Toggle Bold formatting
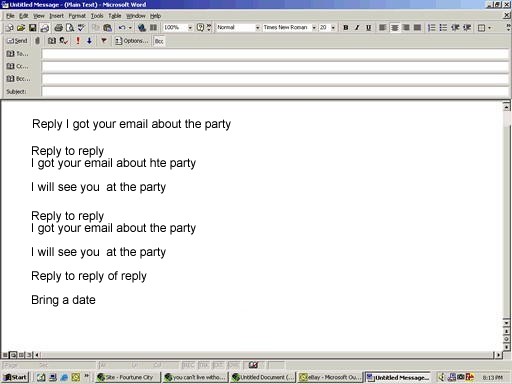This screenshot has height=384, width=512. [x=346, y=28]
